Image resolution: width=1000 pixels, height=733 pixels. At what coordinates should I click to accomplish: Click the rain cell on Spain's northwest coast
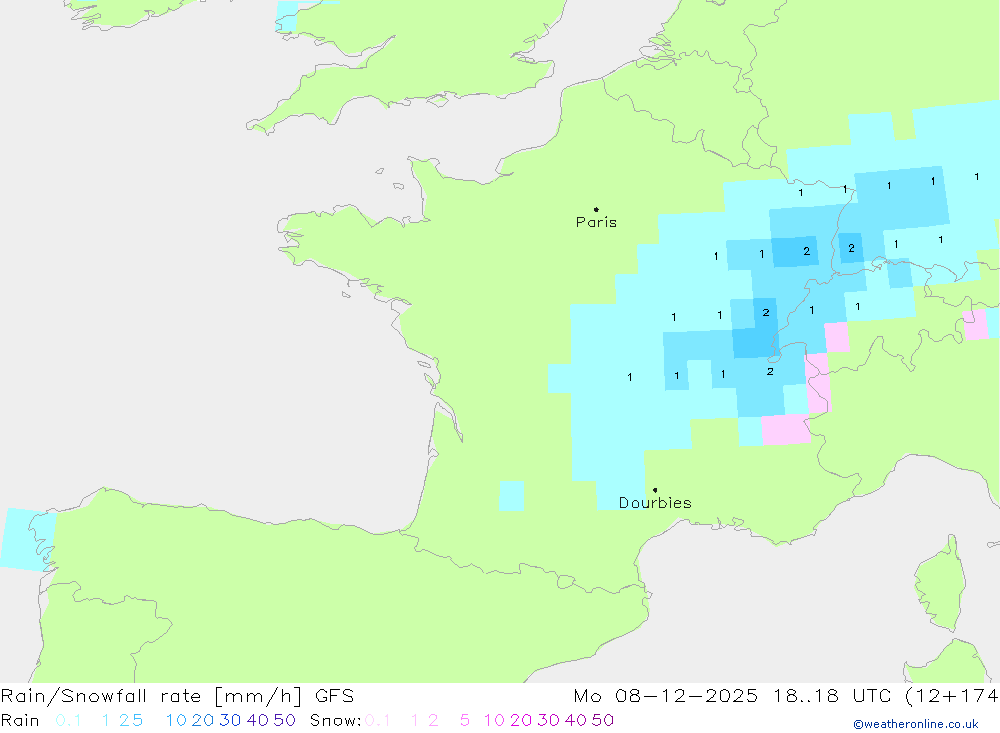28,539
